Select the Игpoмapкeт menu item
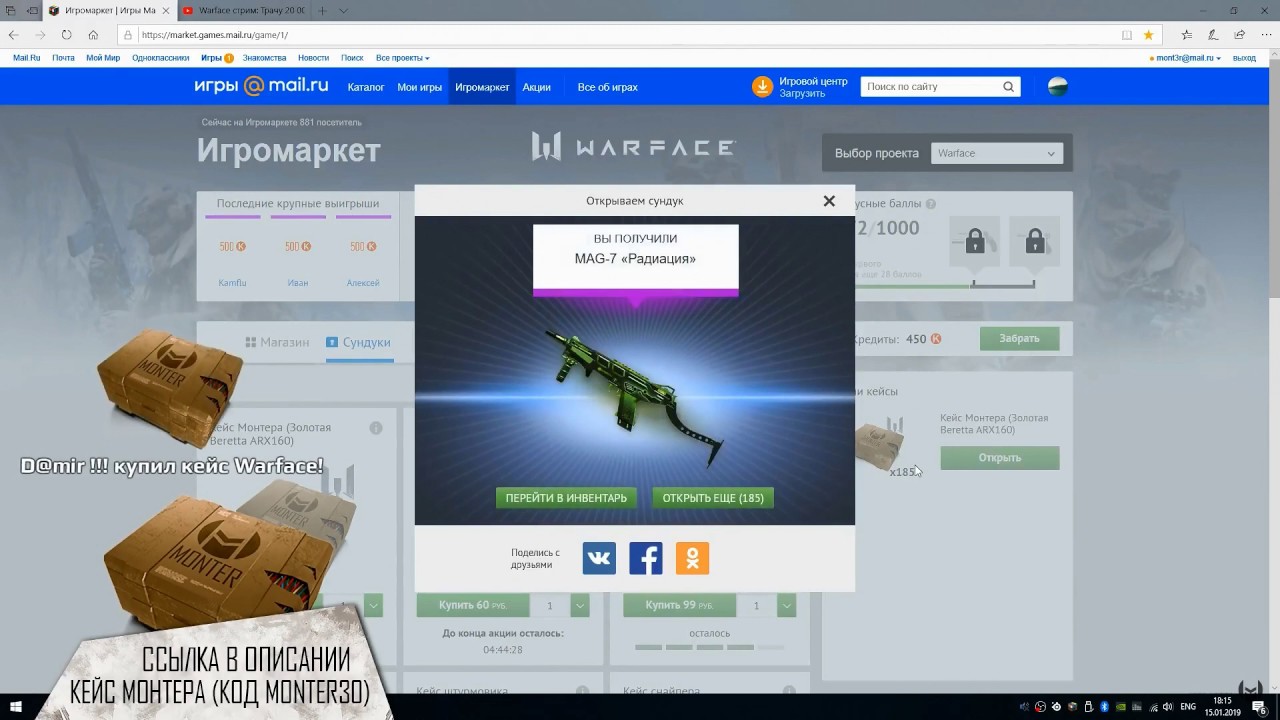This screenshot has height=720, width=1280. [x=482, y=87]
